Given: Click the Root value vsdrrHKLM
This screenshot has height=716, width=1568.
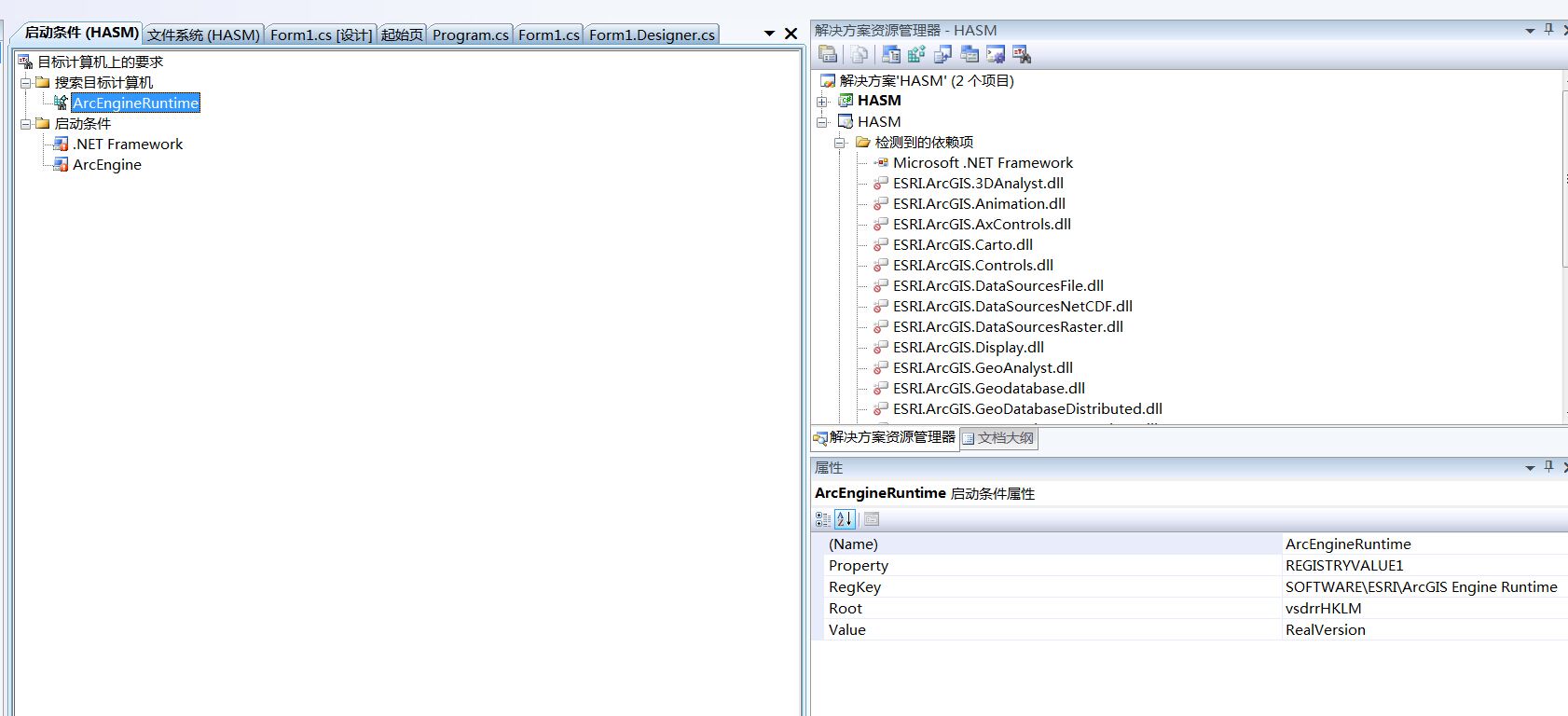Looking at the screenshot, I should pos(1424,608).
